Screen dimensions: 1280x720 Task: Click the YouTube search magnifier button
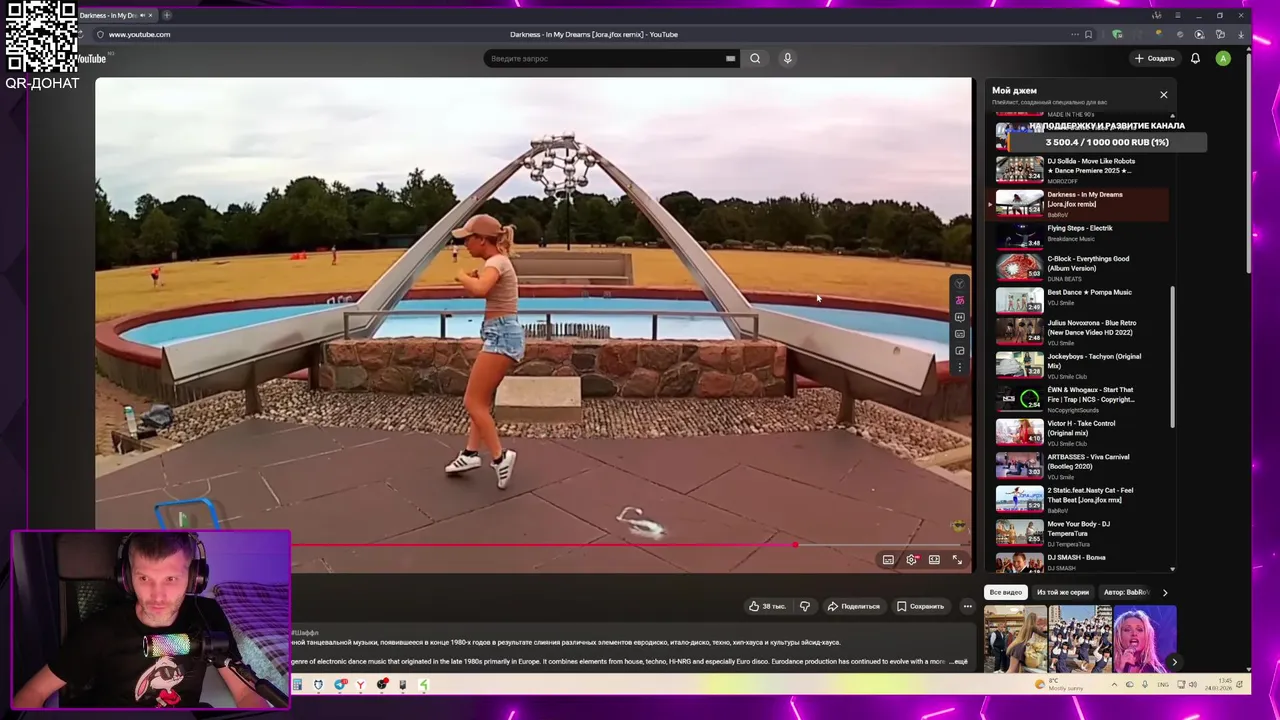[x=755, y=58]
